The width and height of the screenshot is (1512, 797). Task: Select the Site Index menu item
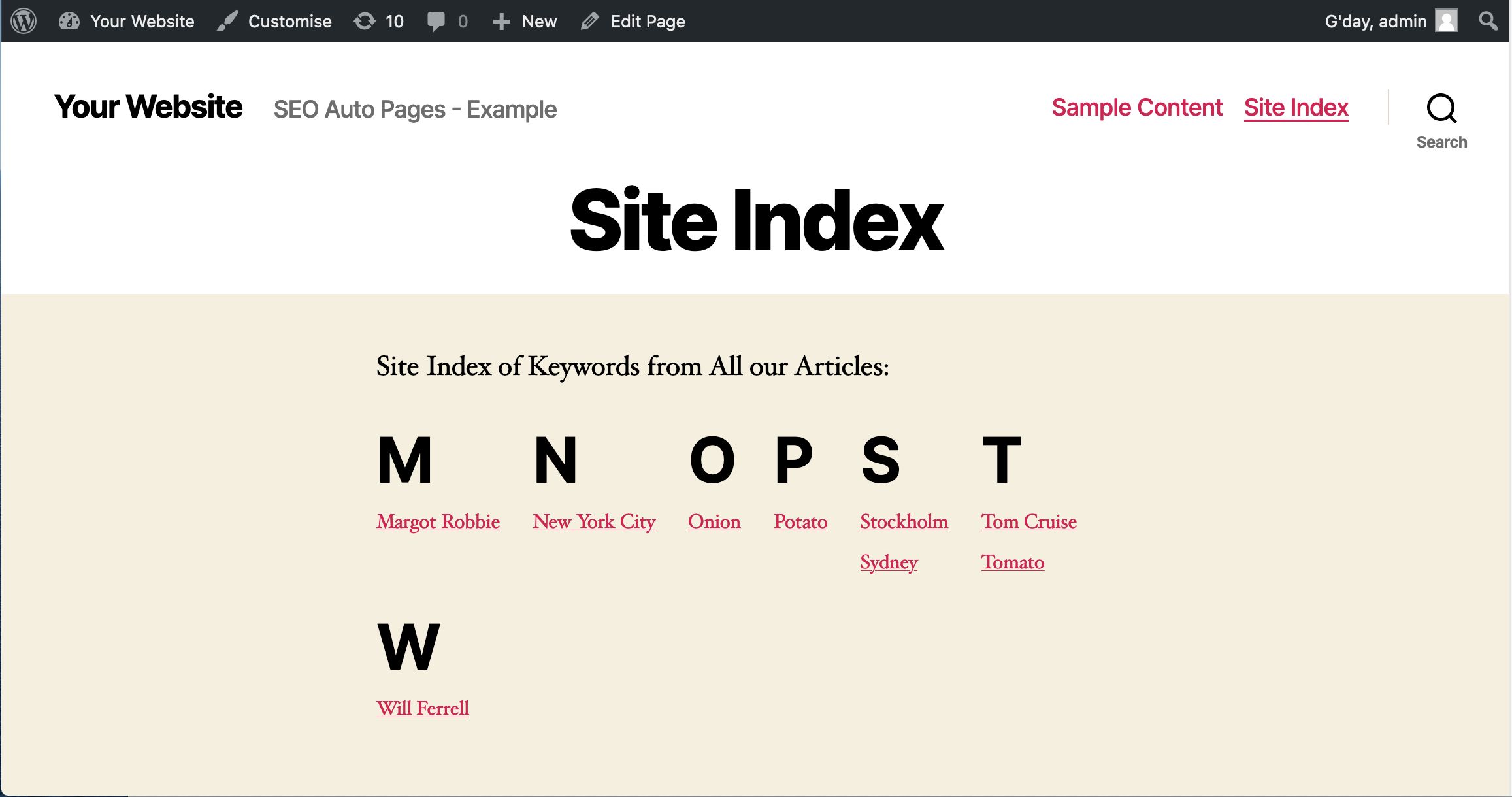pos(1296,107)
